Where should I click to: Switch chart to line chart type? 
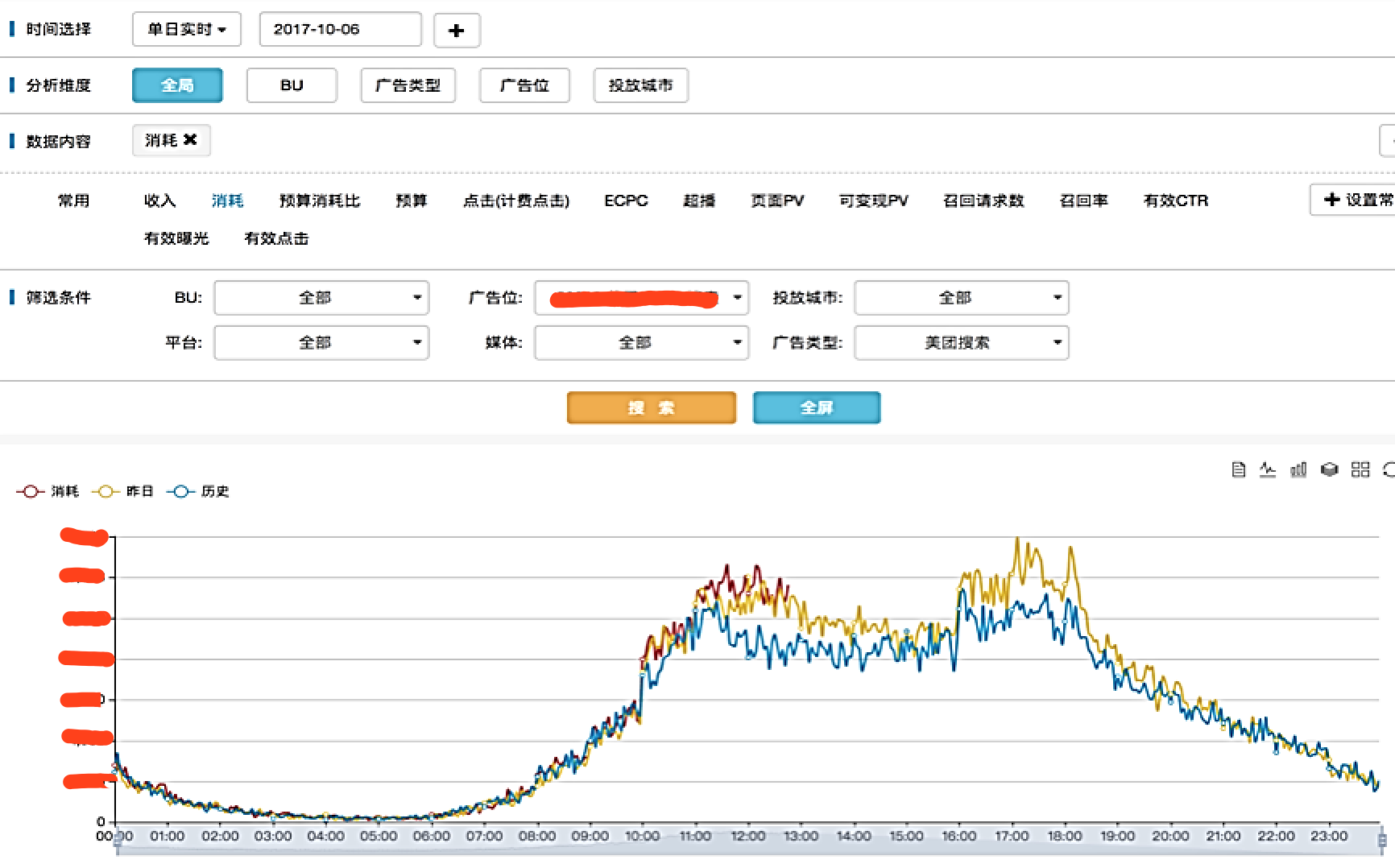[1268, 469]
